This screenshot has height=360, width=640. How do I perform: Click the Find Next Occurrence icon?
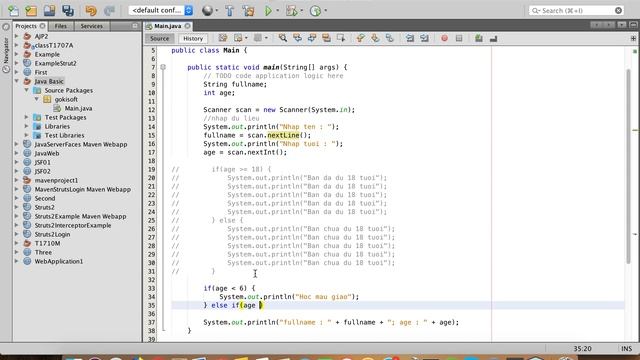pos(312,38)
